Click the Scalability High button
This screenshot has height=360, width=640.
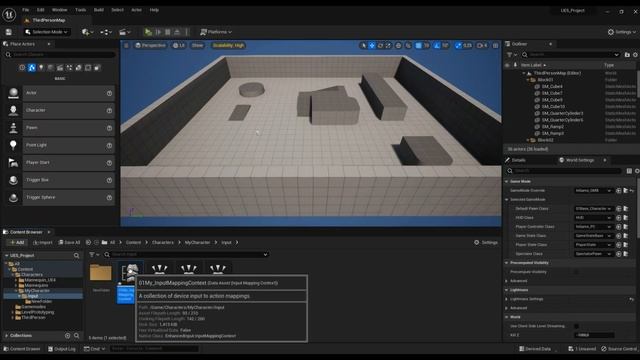[x=228, y=45]
